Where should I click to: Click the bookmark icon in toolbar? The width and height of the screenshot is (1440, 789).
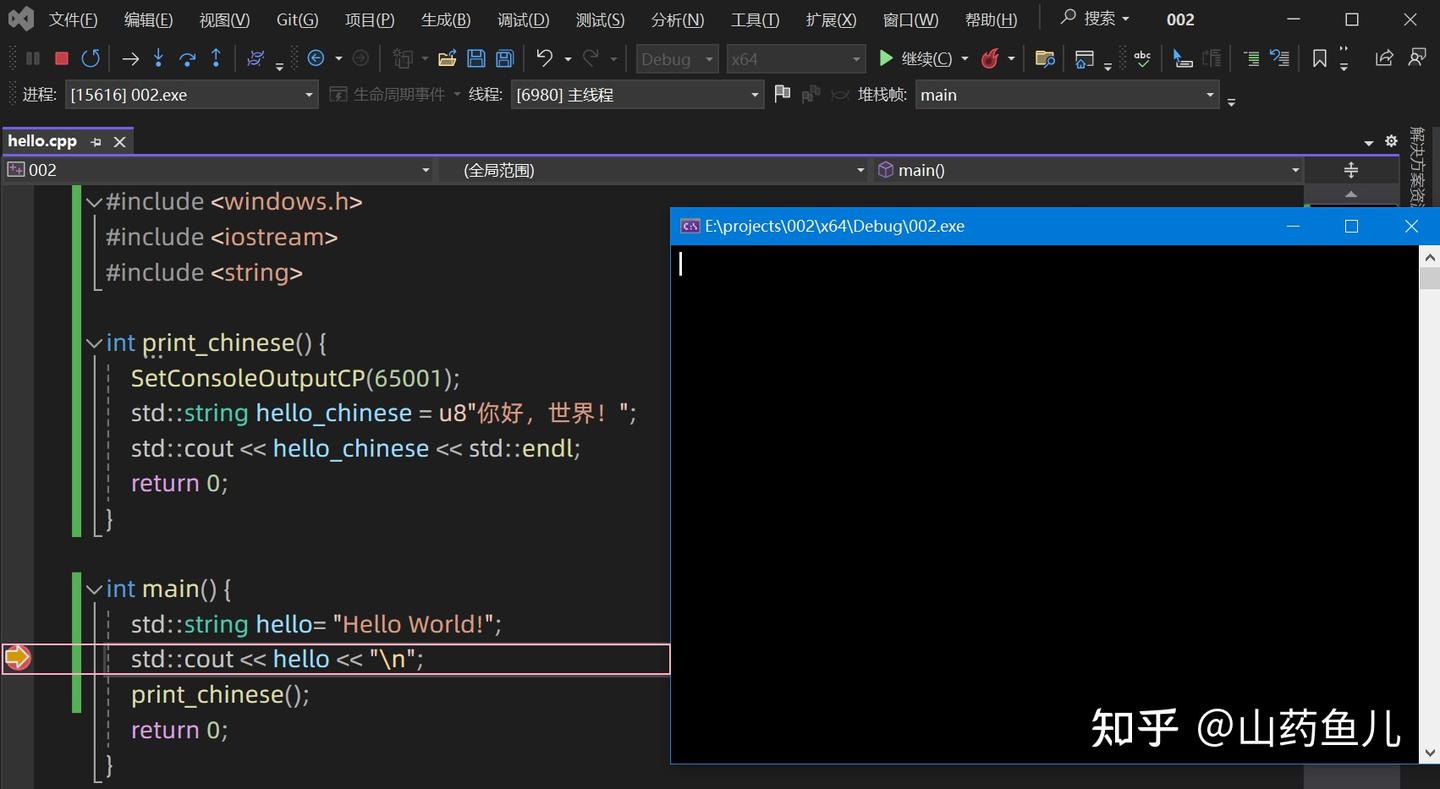click(1319, 59)
